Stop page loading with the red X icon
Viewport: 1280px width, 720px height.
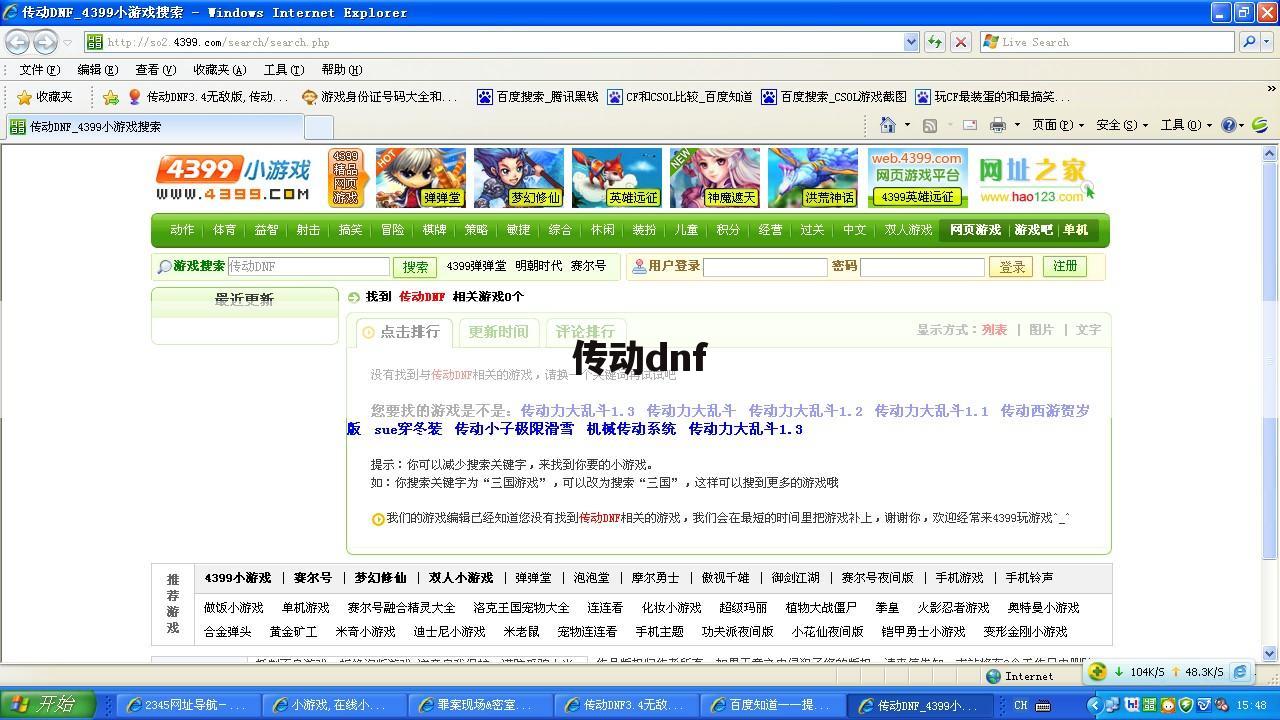960,42
